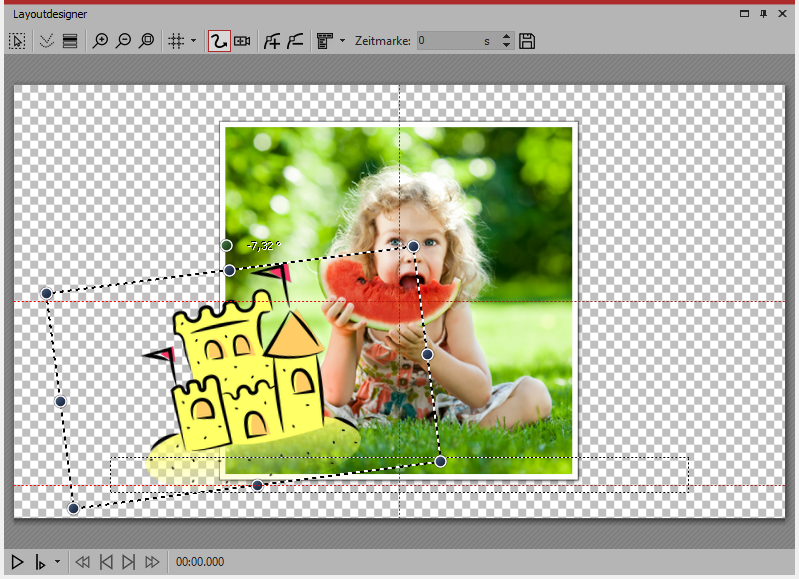Click bottom edge midpoint handle of sandcastle frame

pyautogui.click(x=257, y=485)
